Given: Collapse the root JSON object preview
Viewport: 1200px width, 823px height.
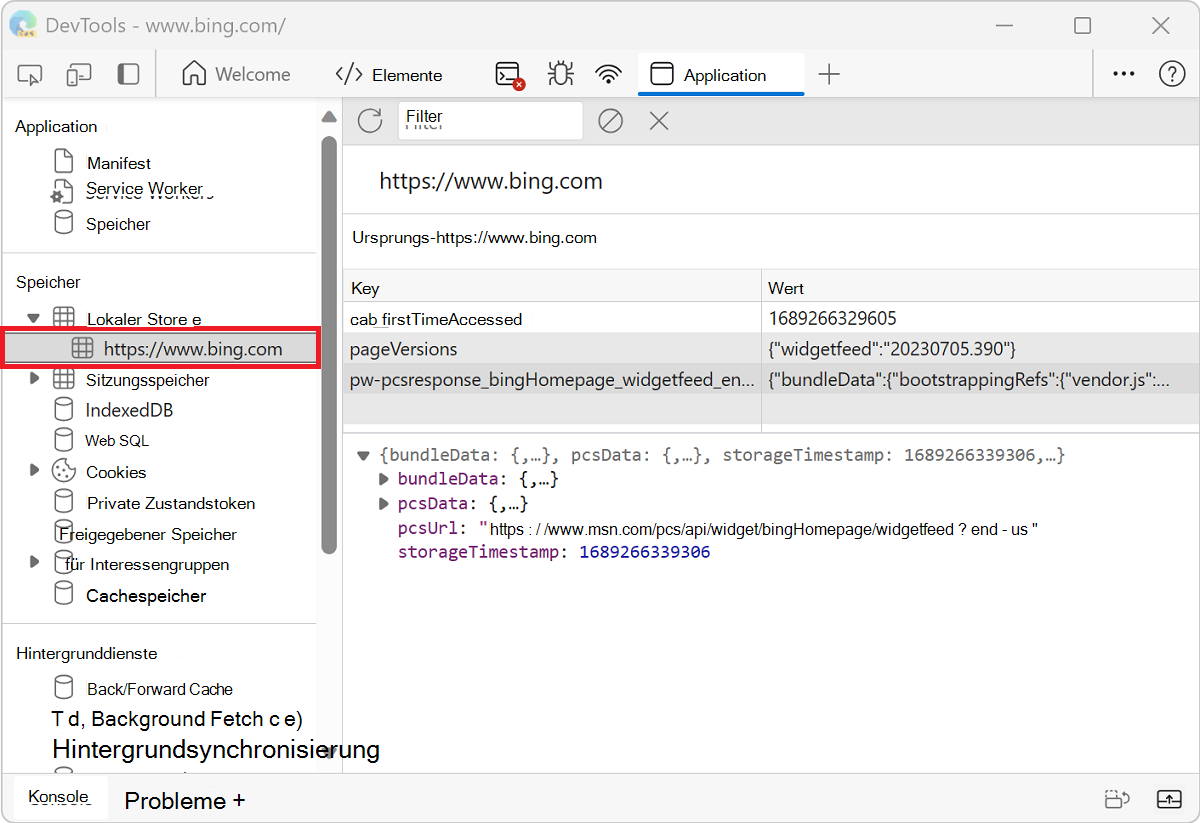Looking at the screenshot, I should coord(364,455).
